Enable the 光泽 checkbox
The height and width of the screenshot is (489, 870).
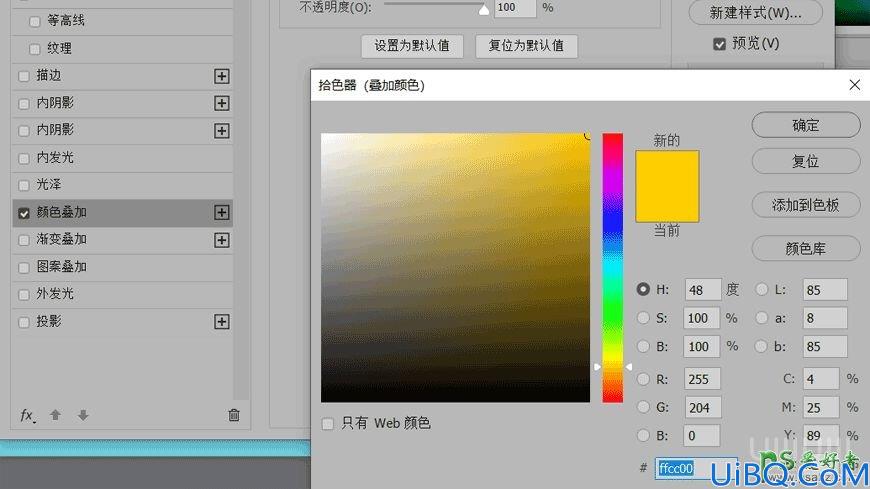point(24,185)
